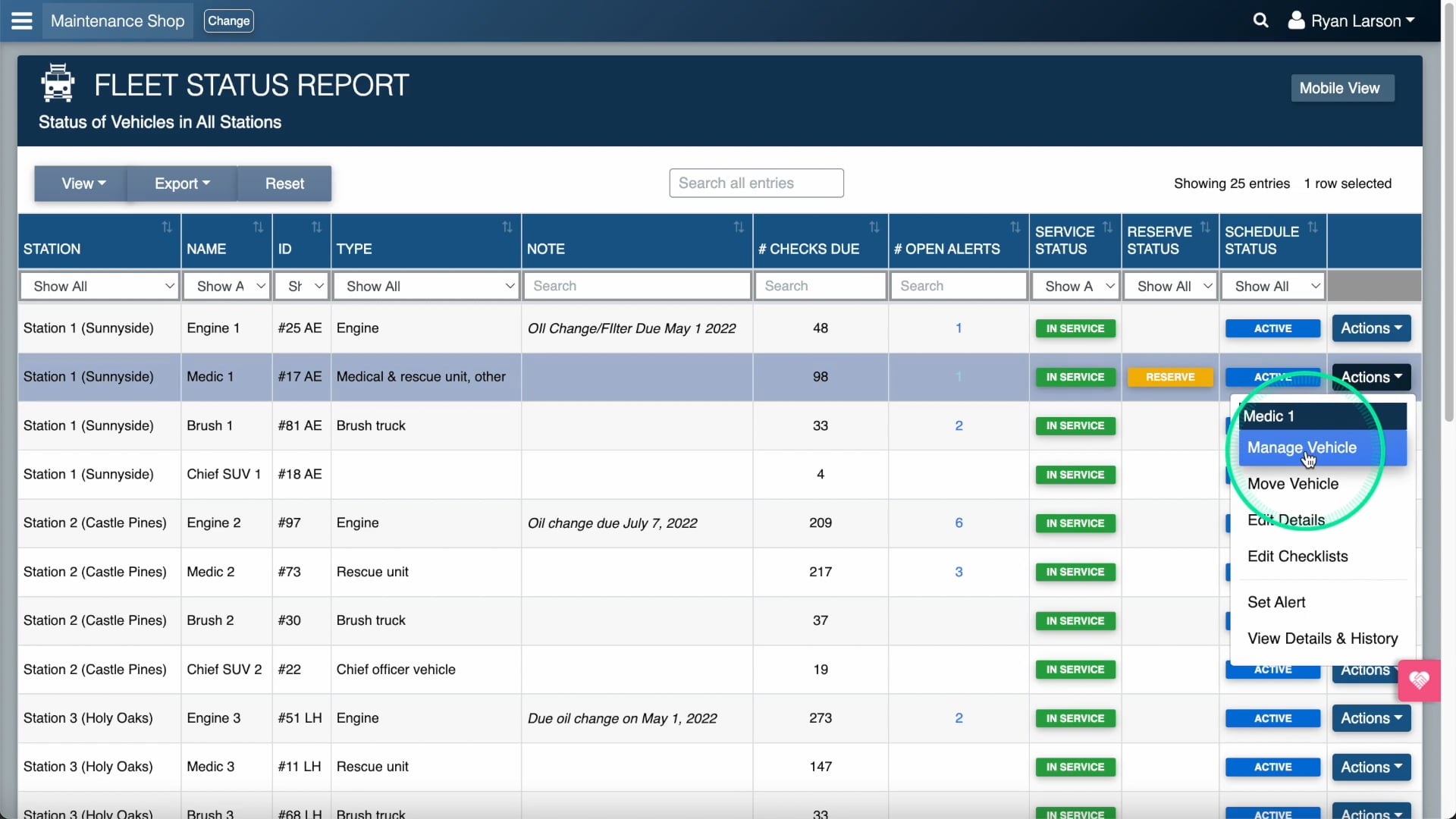
Task: Open the open alerts link for Engine 2
Action: (x=958, y=522)
